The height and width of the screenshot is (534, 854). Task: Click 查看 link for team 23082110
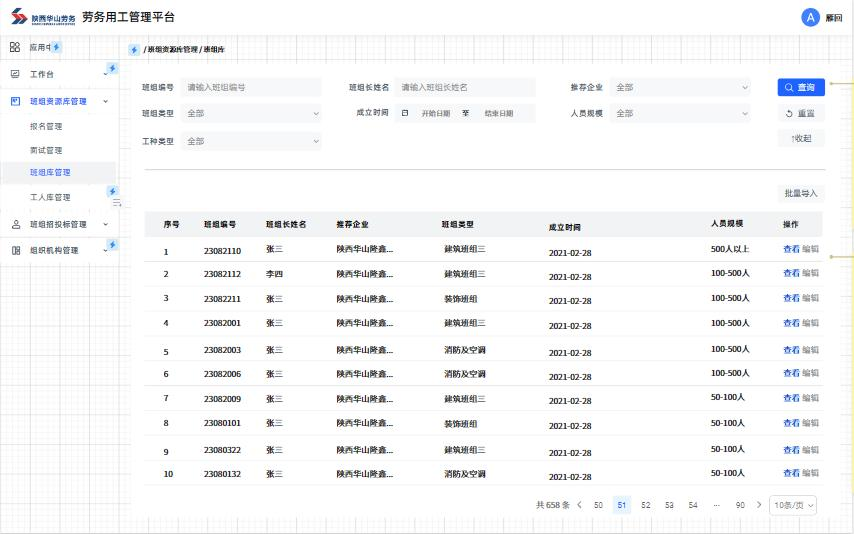(x=791, y=249)
